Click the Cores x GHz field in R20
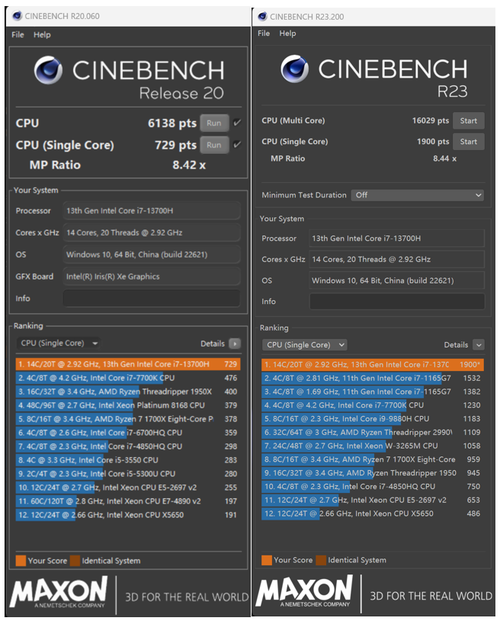Image resolution: width=500 pixels, height=621 pixels. [151, 232]
